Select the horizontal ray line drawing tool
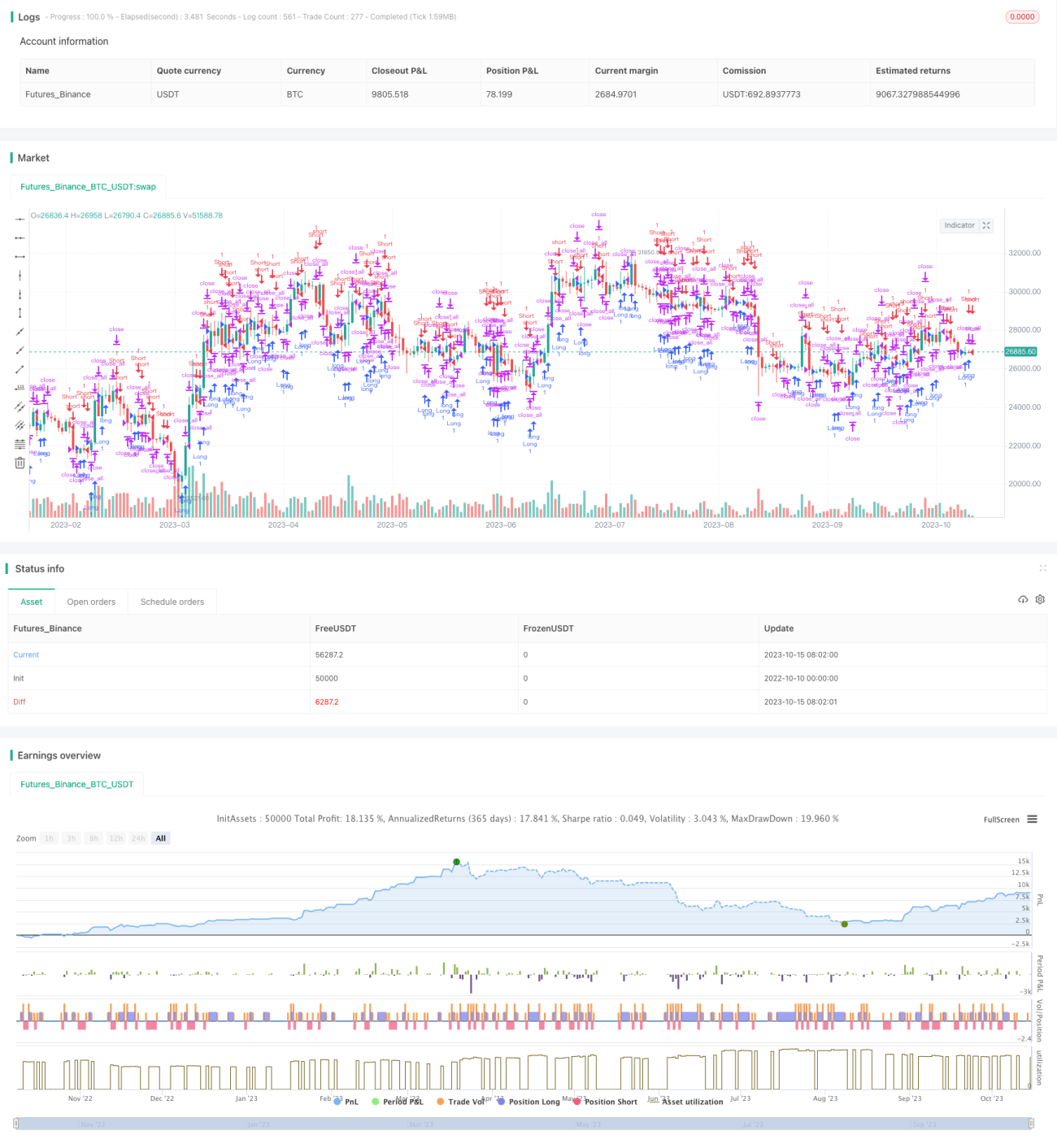 (20, 238)
